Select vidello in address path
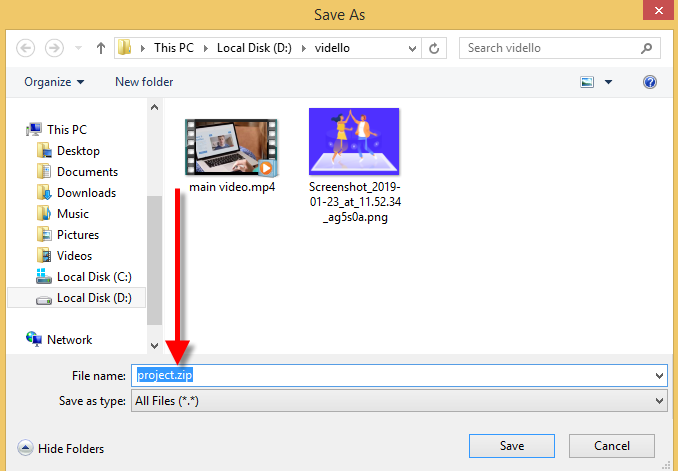Viewport: 678px width, 471px height. pyautogui.click(x=332, y=48)
